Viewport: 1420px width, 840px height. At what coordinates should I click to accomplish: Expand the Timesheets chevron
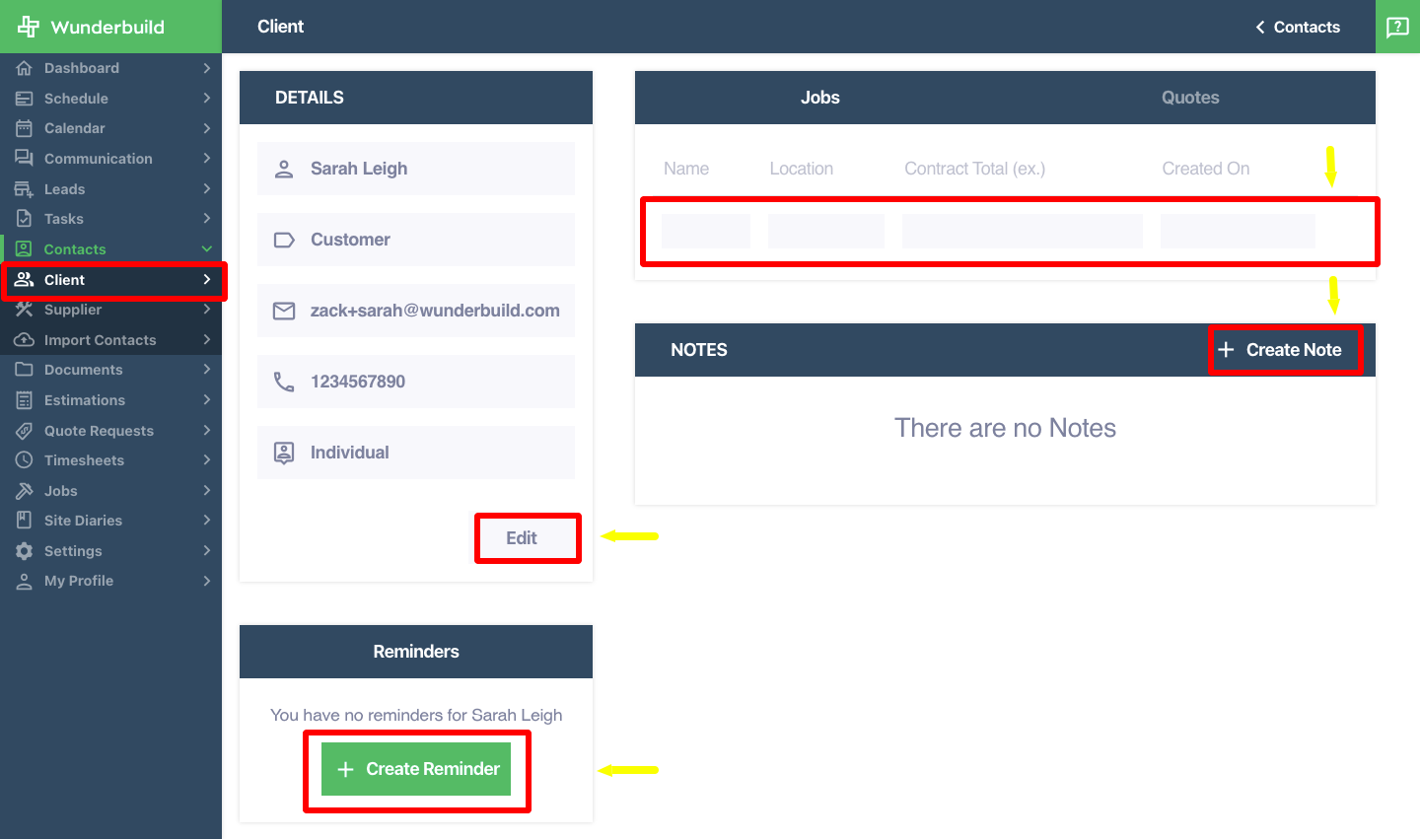click(207, 460)
